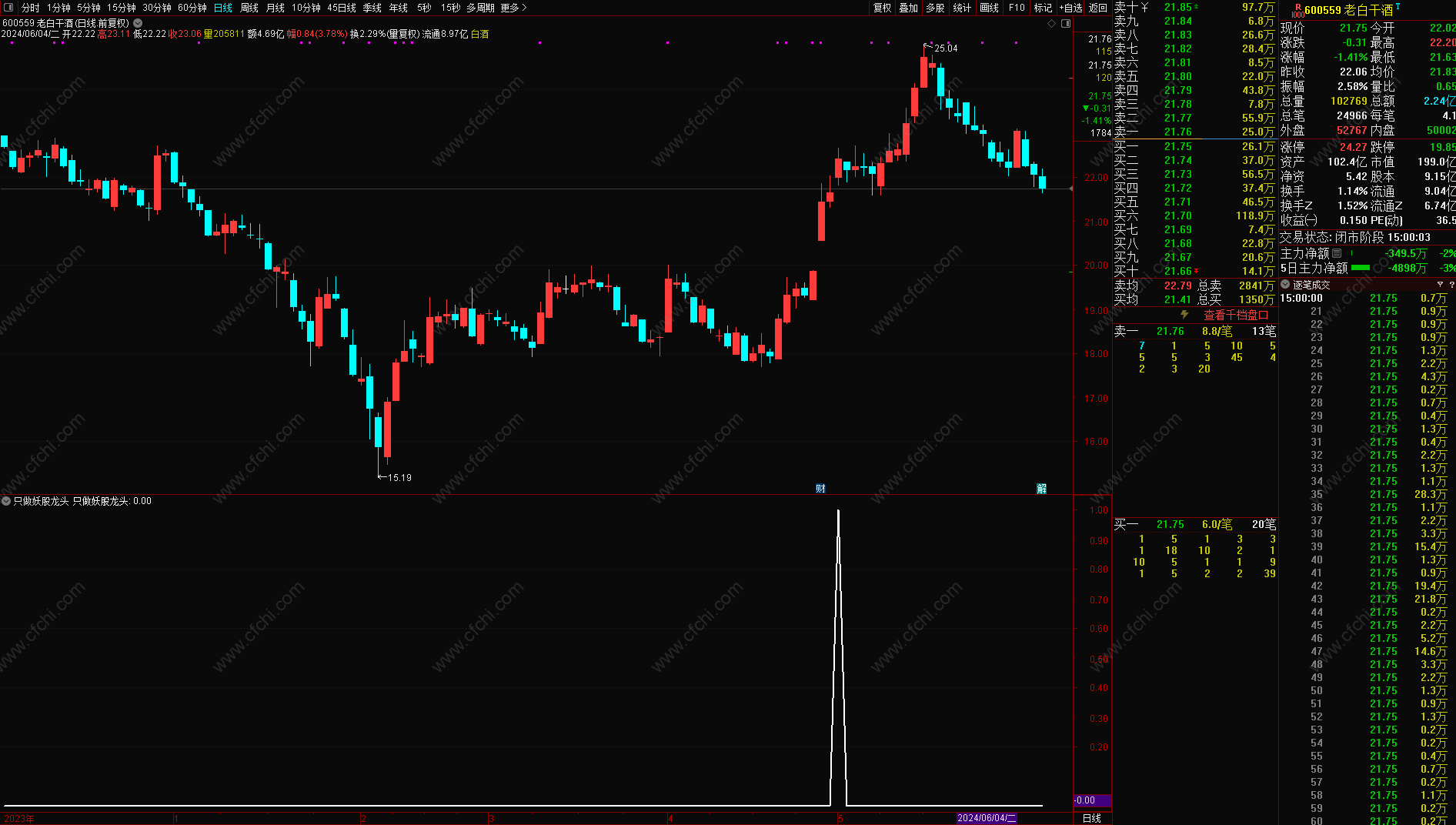1456x825 pixels.
Task: Select the 年线 yearly chart tab
Action: [x=399, y=8]
